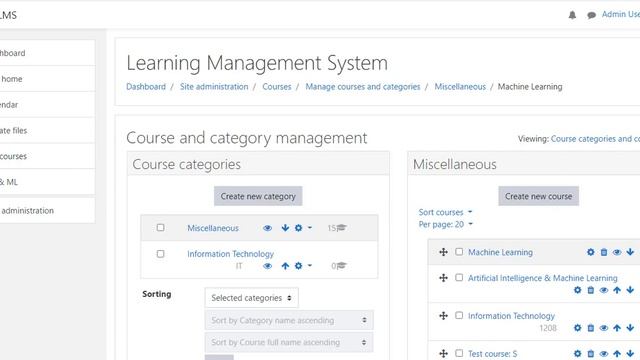Edit Information Technology course 1208 gear icon
This screenshot has height=360, width=640.
click(578, 328)
